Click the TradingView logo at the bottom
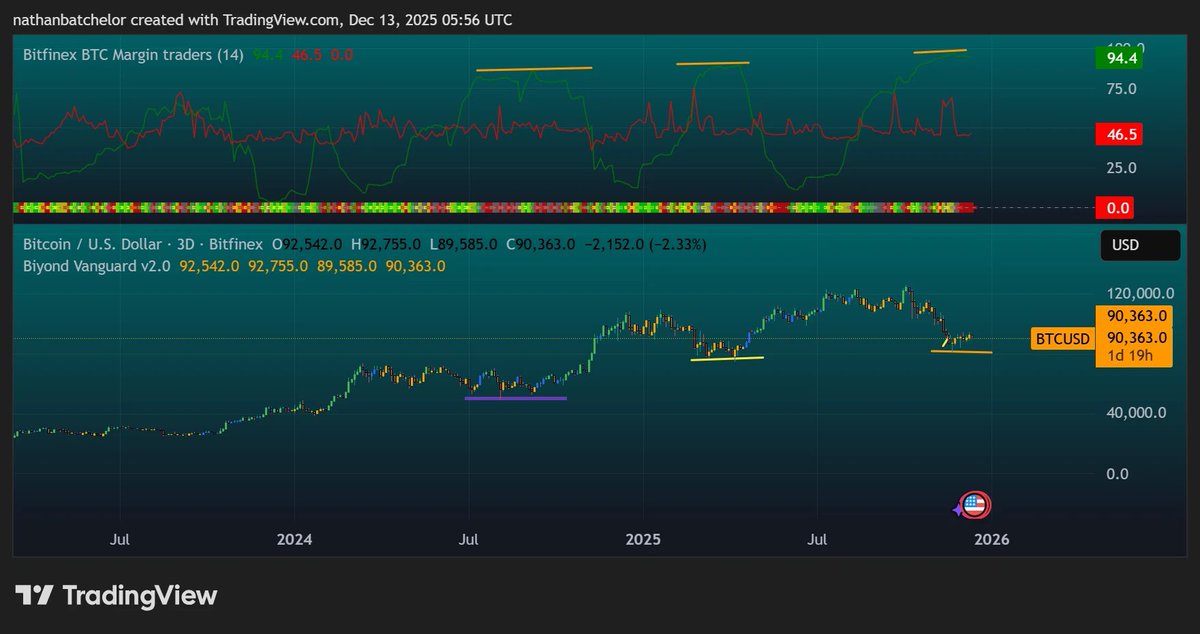This screenshot has height=634, width=1200. pyautogui.click(x=116, y=596)
